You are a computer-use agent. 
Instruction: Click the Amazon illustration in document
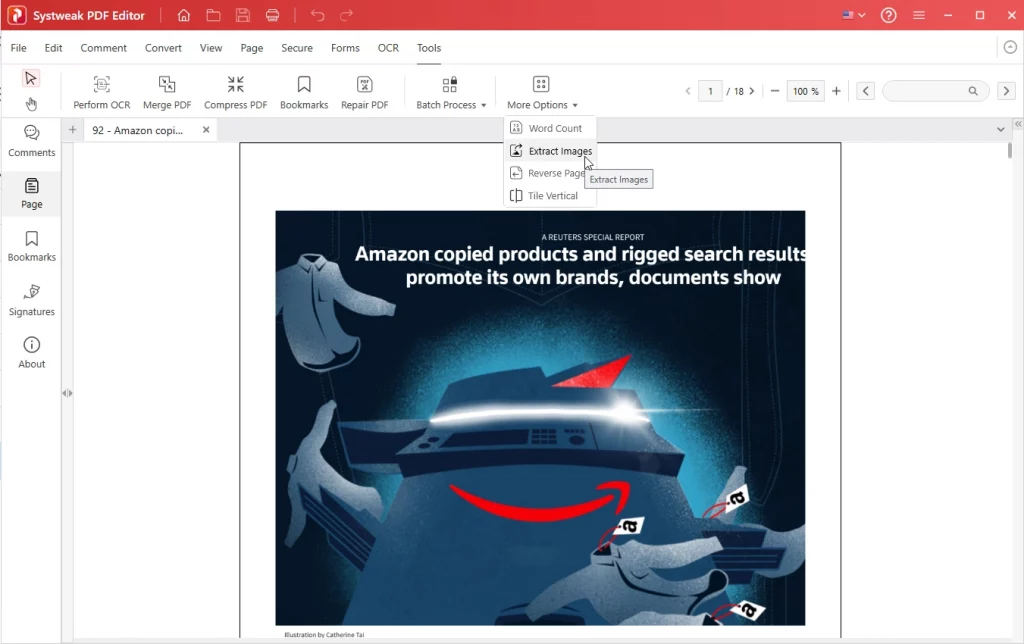click(540, 418)
